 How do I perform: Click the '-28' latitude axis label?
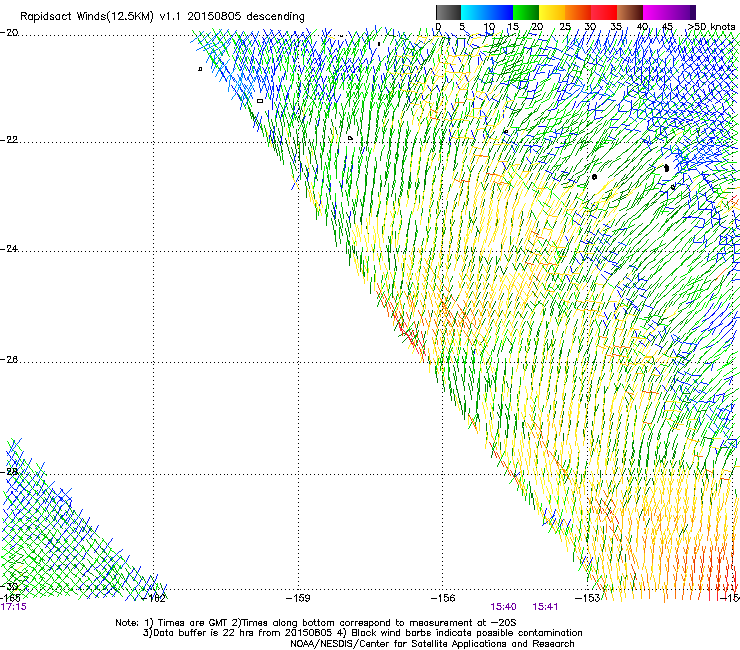point(9,472)
